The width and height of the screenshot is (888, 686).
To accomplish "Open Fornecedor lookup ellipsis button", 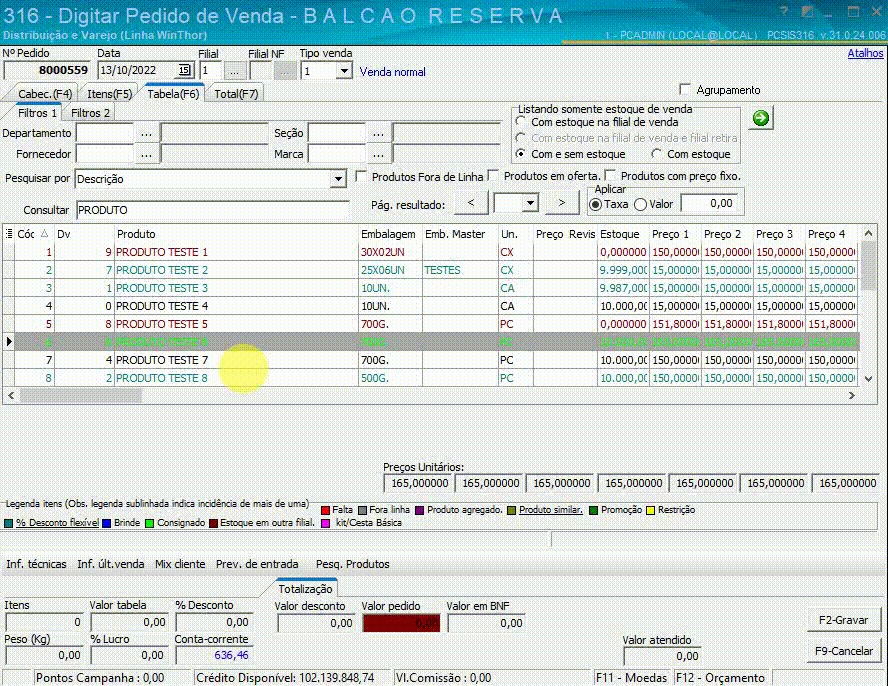I will 146,155.
